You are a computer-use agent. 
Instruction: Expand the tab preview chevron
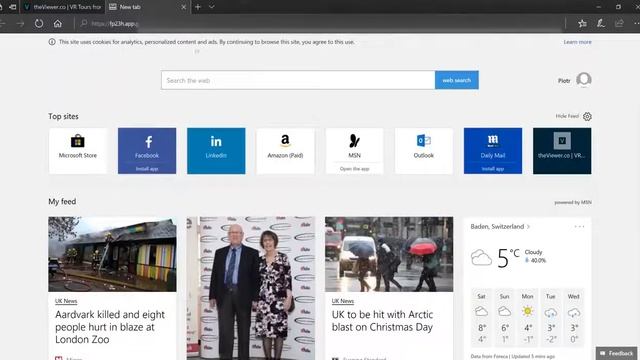(x=211, y=7)
